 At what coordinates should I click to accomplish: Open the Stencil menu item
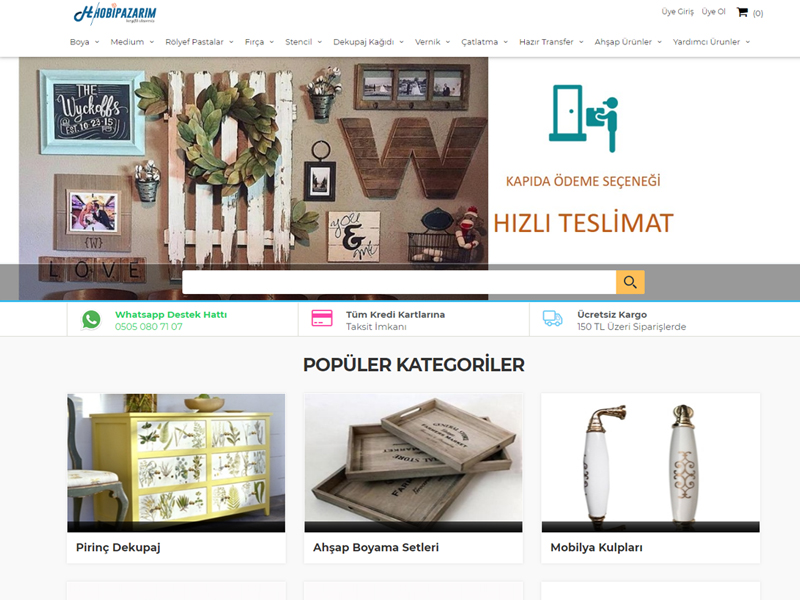point(304,42)
